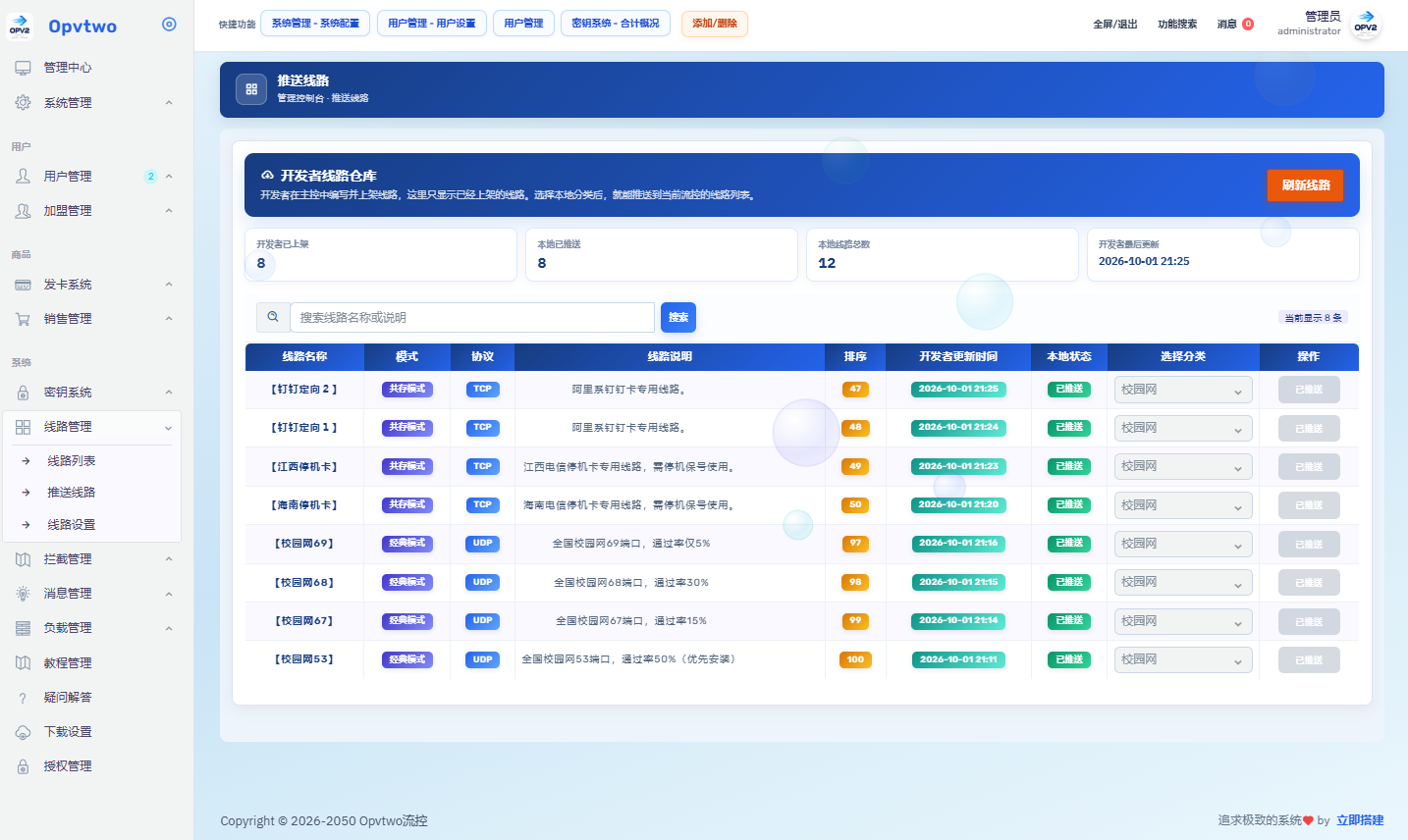Click the 全屏/退出 top bar option

[1115, 25]
